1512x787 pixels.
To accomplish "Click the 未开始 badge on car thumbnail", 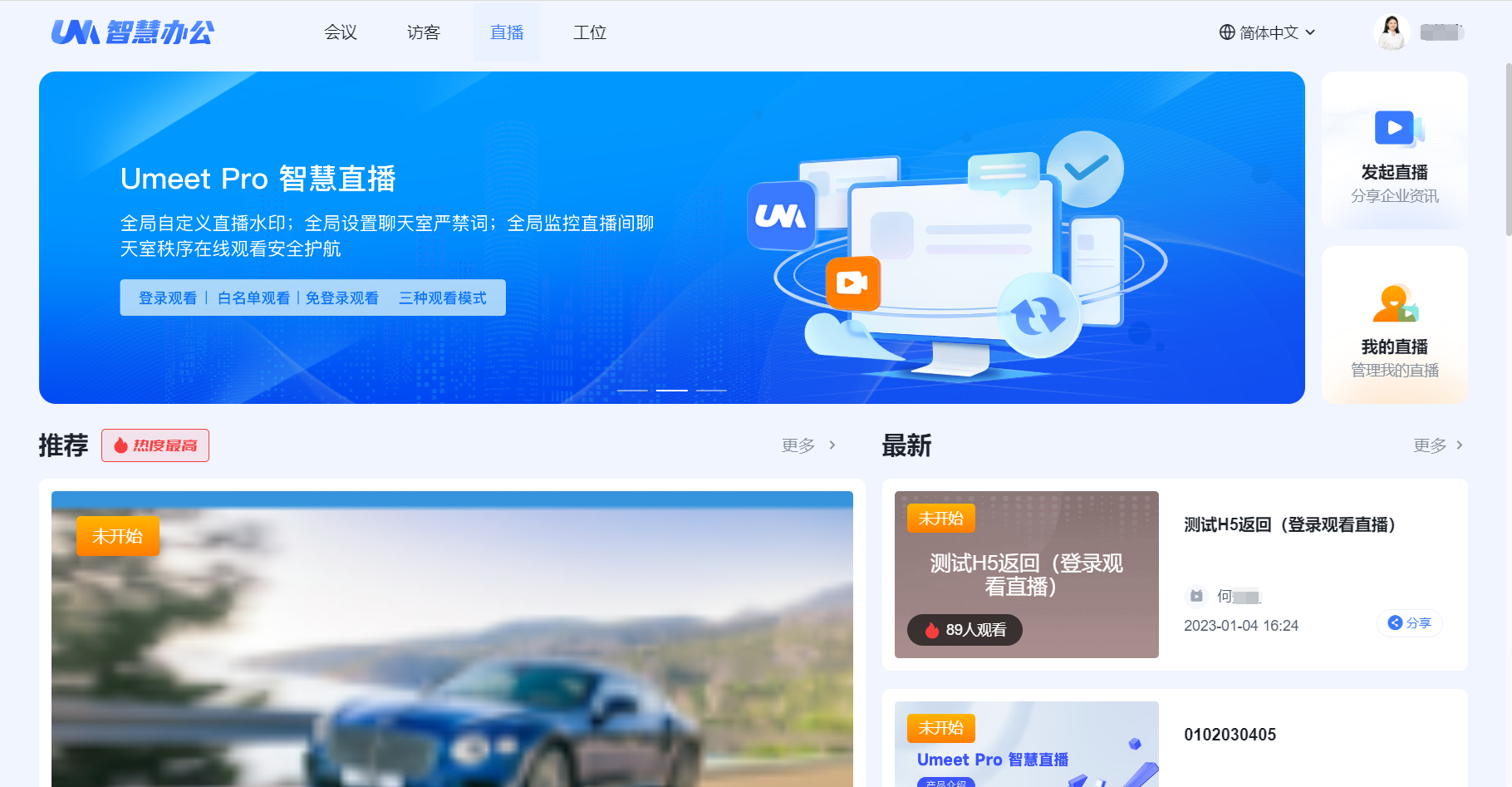I will [117, 536].
